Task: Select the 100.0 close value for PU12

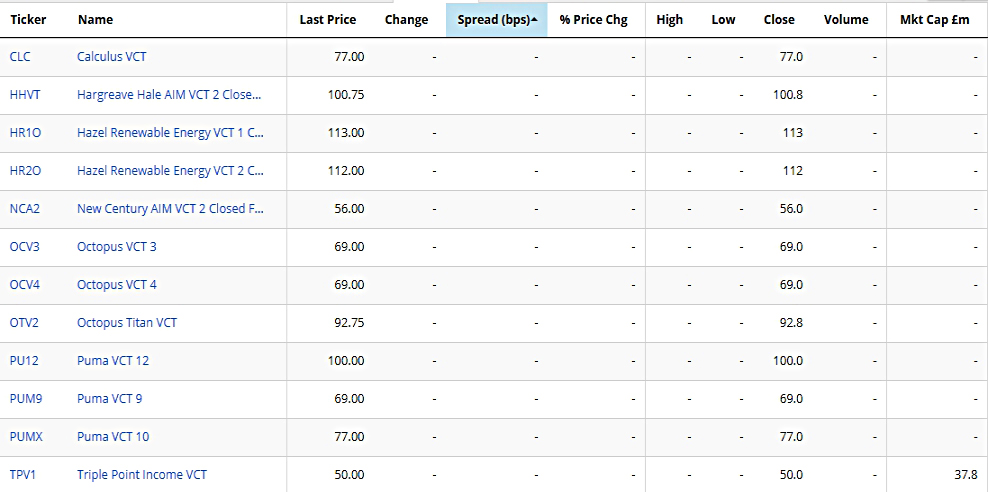Action: point(788,360)
